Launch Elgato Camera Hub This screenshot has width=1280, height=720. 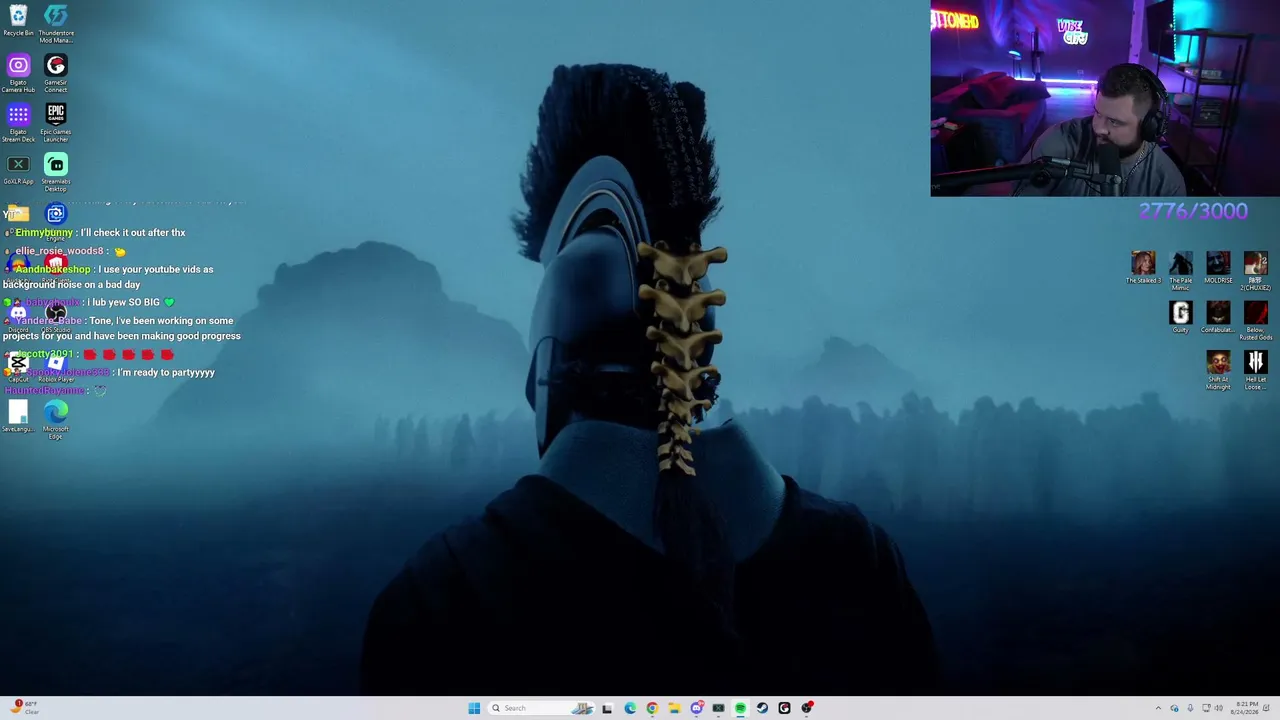[x=18, y=73]
